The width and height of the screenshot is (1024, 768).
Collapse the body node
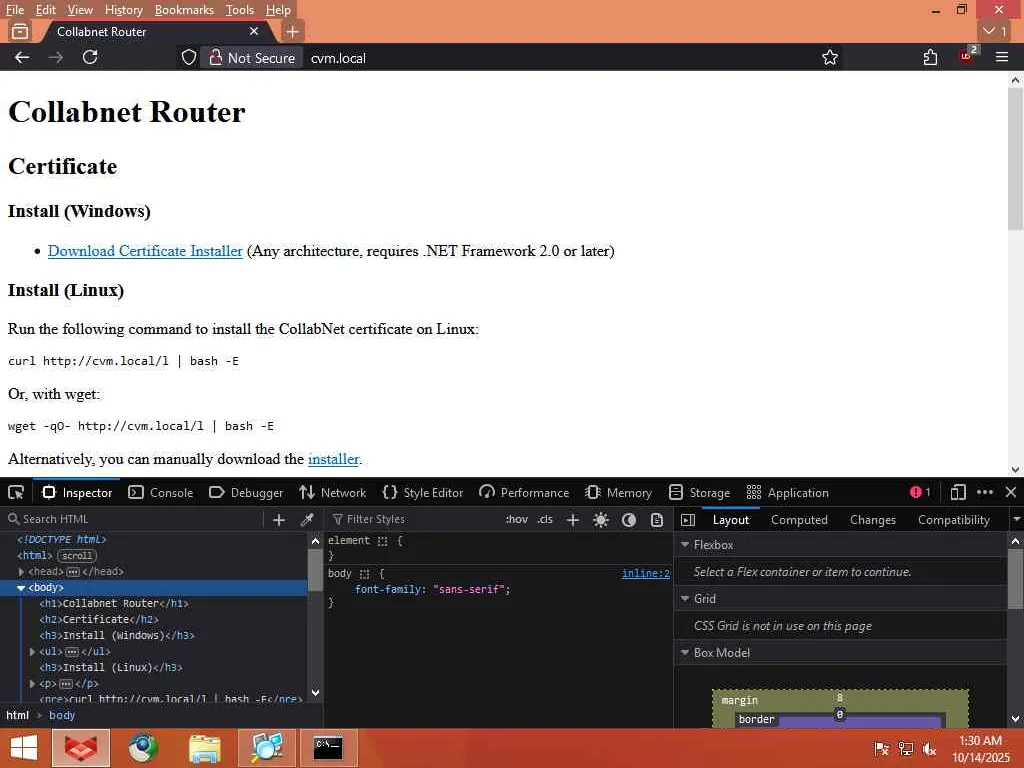tap(21, 588)
